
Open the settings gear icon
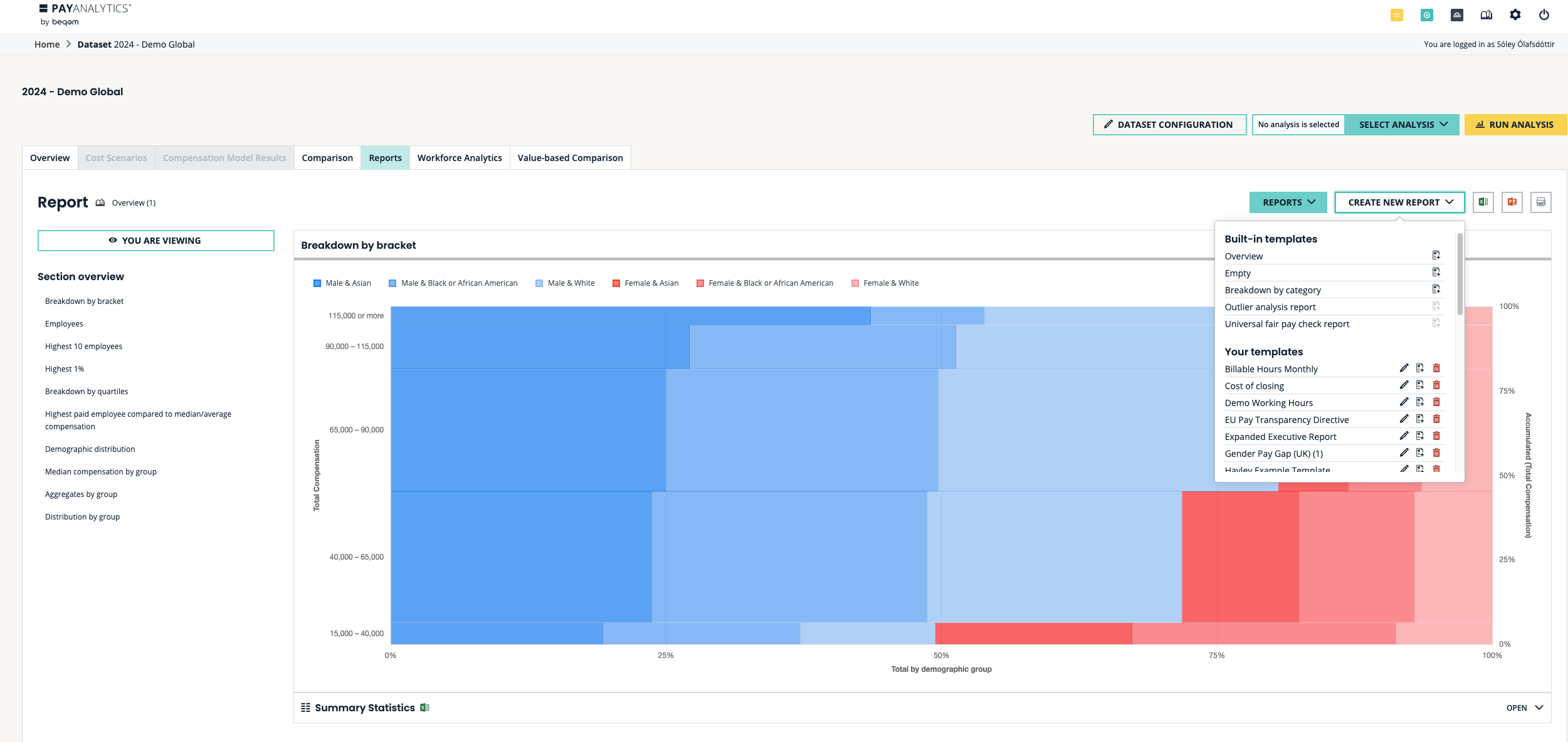click(x=1515, y=15)
